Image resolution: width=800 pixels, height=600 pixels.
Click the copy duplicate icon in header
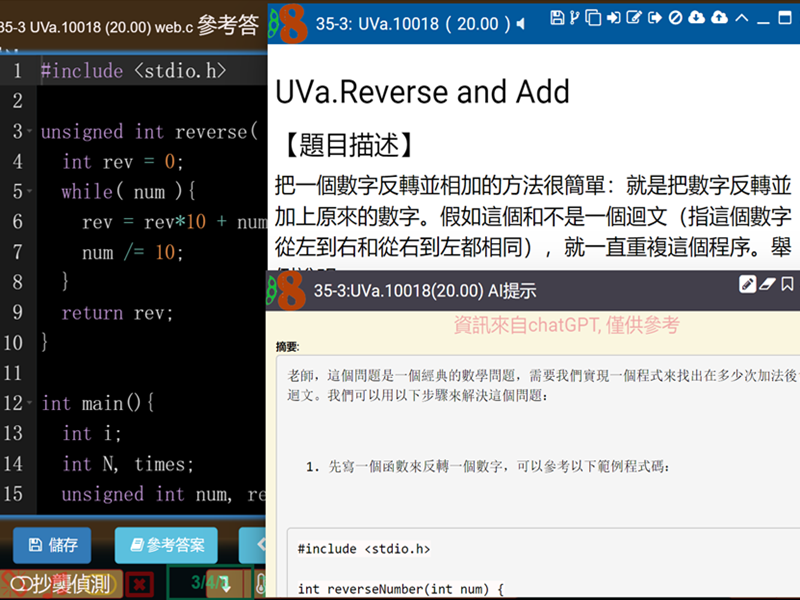click(593, 17)
